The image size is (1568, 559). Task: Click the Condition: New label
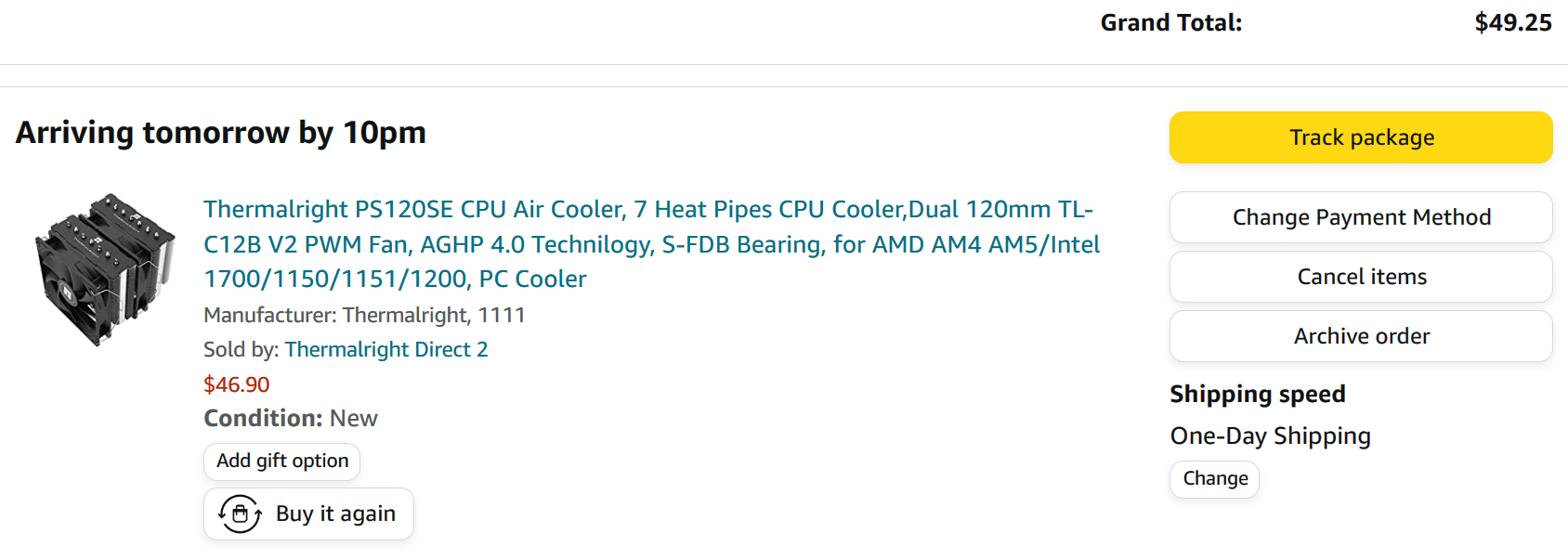click(x=291, y=419)
